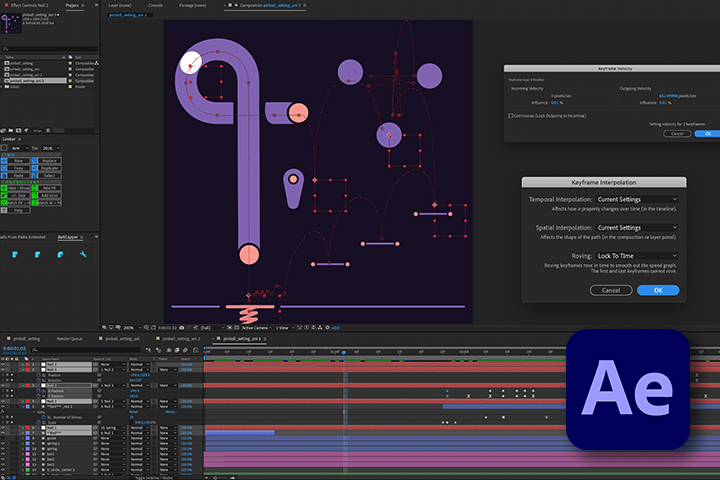Image resolution: width=720 pixels, height=480 pixels.
Task: Click OK in Keyframe Interpolation dialog
Action: pos(658,290)
